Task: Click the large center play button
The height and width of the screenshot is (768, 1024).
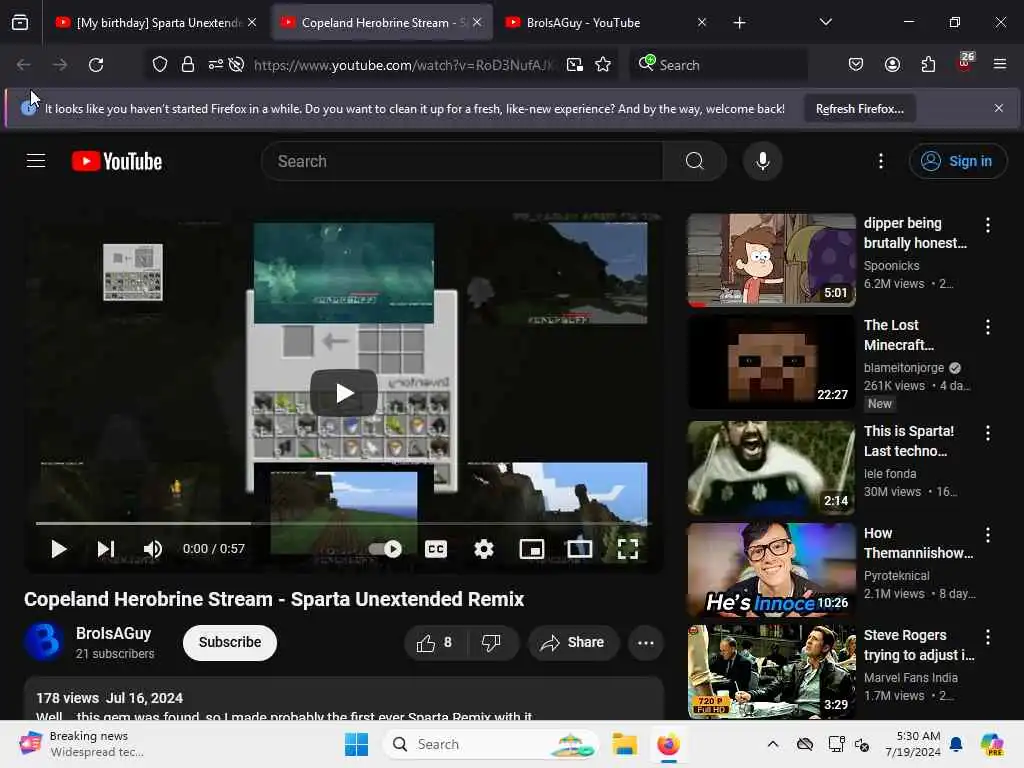Action: click(x=344, y=393)
